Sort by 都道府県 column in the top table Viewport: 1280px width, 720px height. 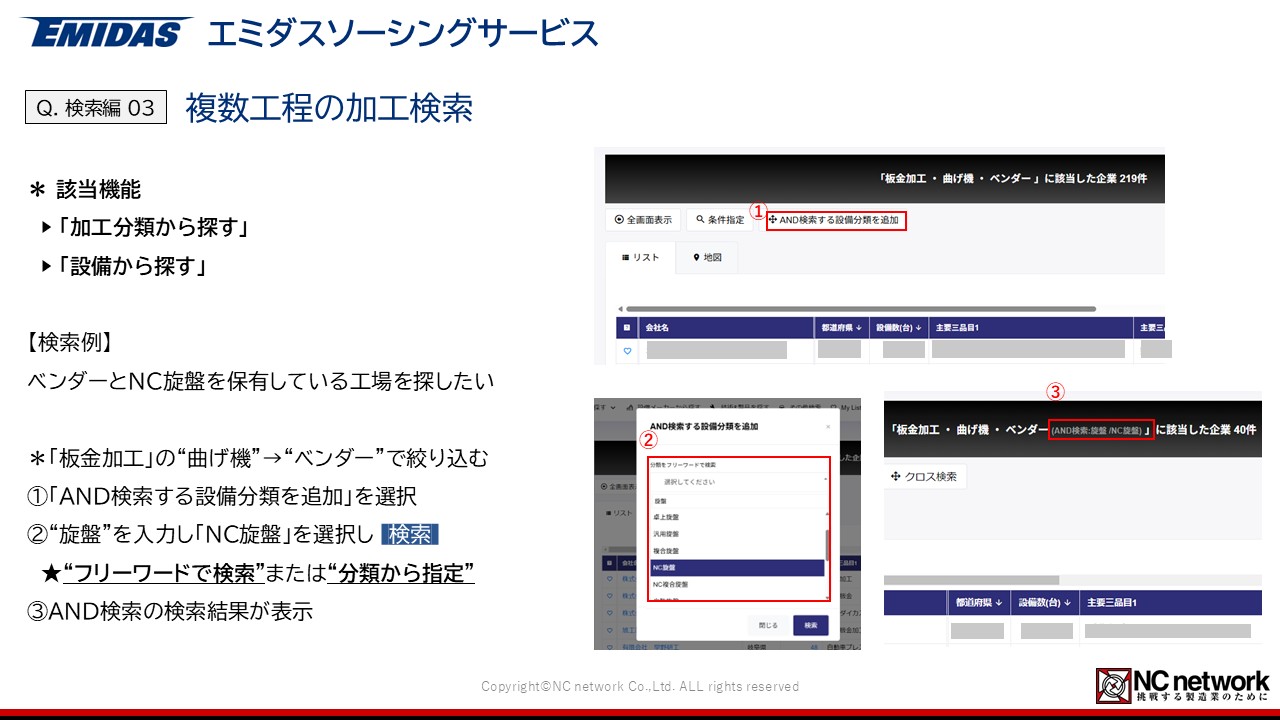[x=841, y=327]
